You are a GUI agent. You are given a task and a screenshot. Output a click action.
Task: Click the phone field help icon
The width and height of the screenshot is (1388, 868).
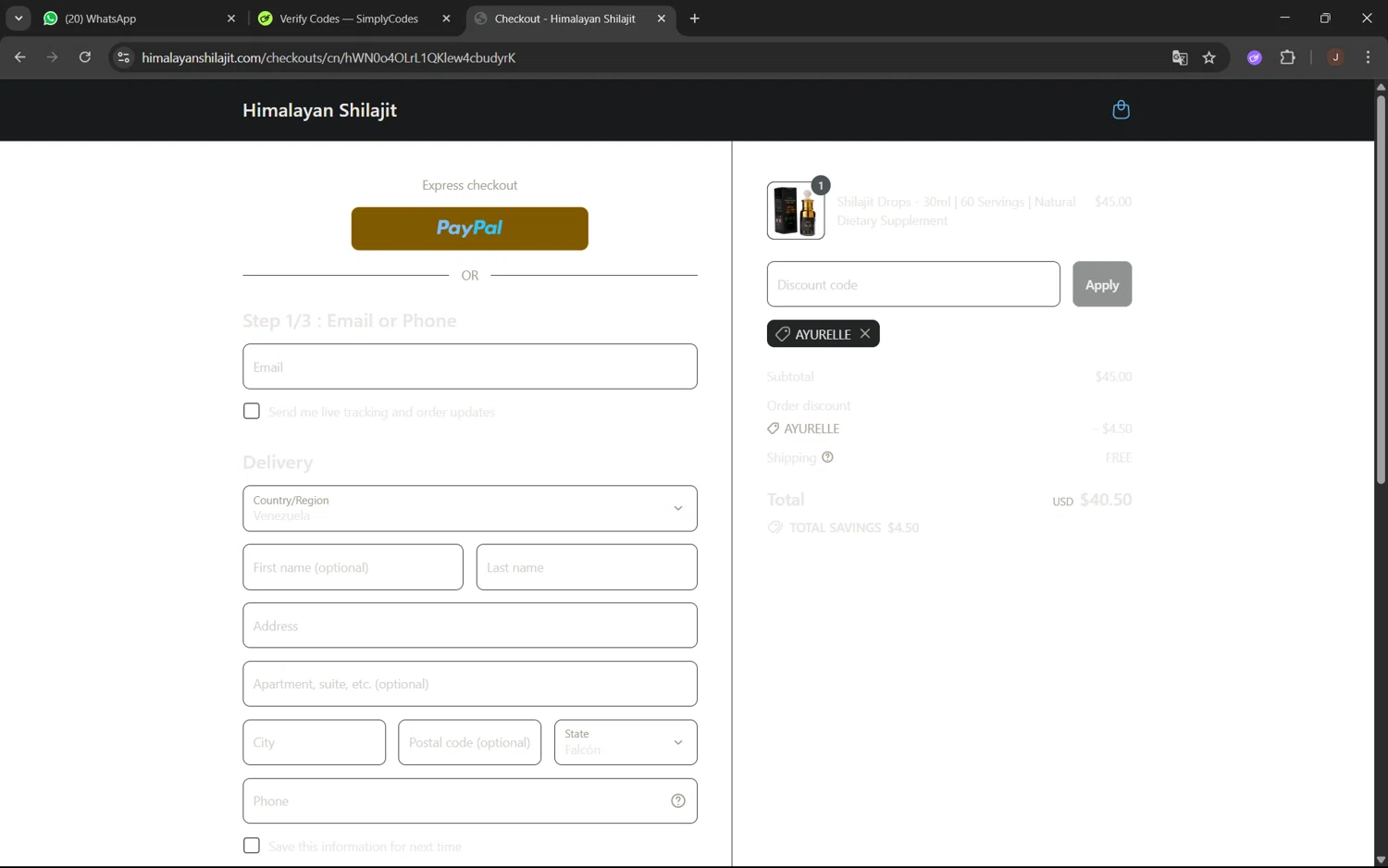[x=678, y=801]
